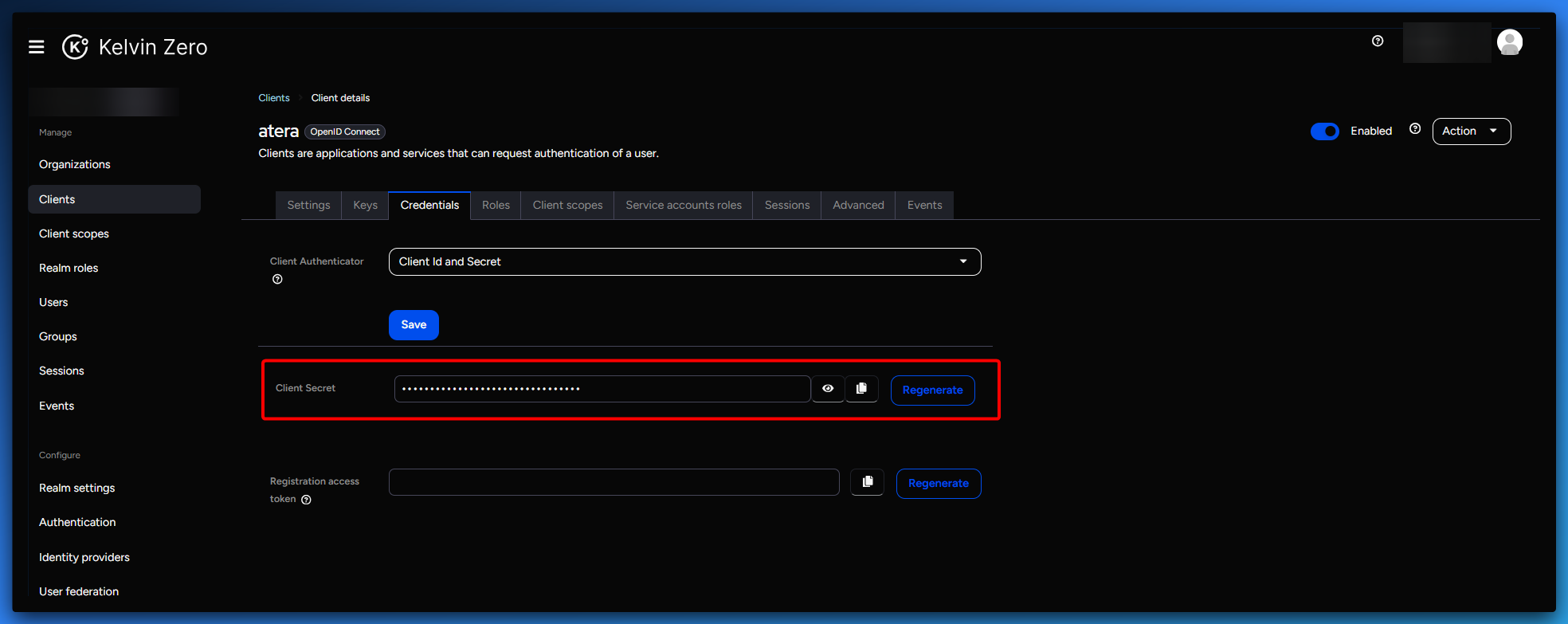Go back to Clients breadcrumb link
This screenshot has height=624, width=1568.
[x=274, y=98]
